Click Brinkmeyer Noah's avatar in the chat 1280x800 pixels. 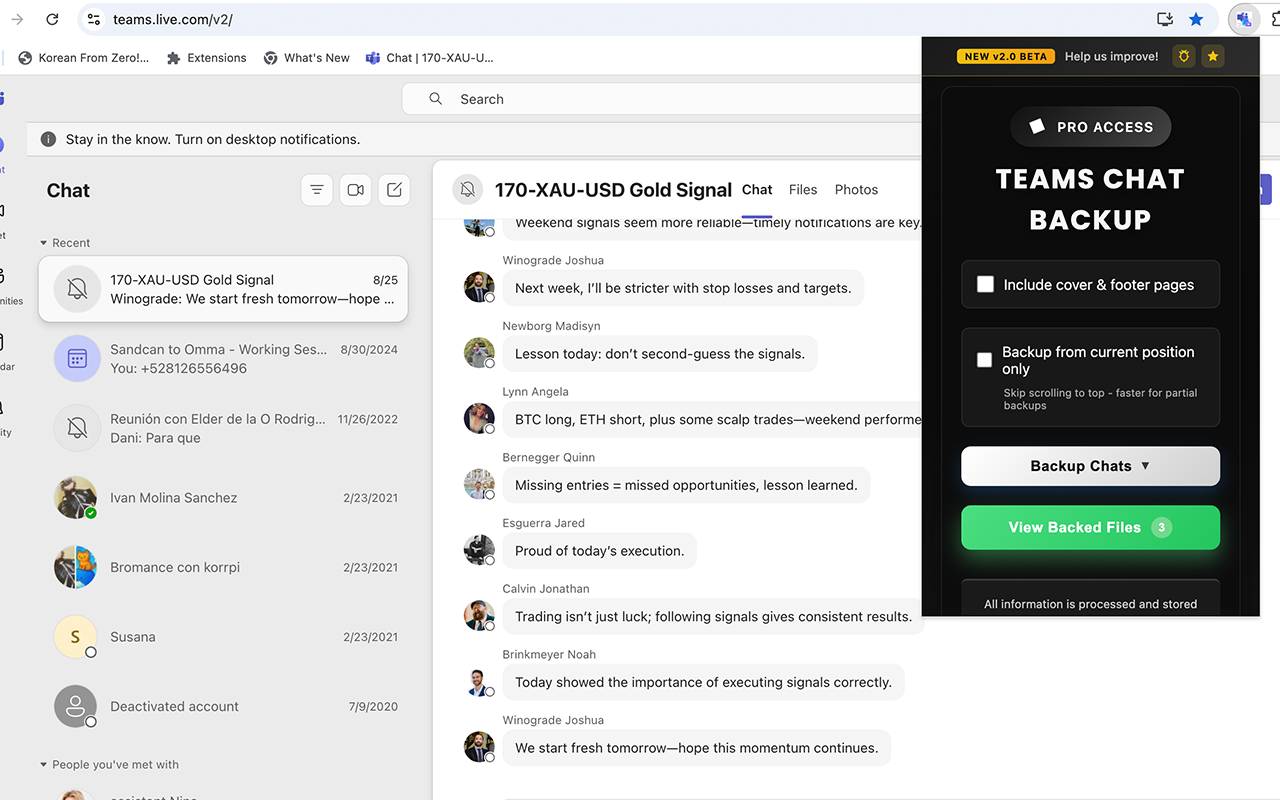[x=479, y=682]
